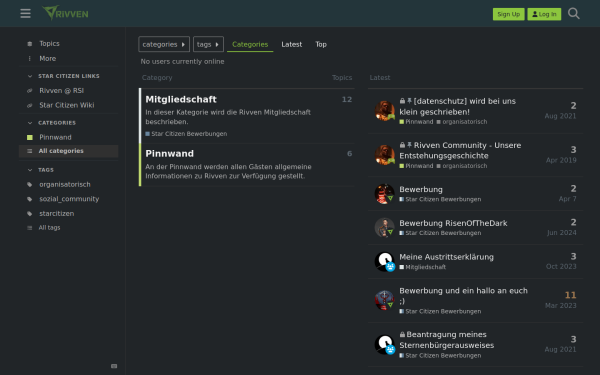
Task: Open topic '[datenschutz] wird bei uns klein geschrieben!'
Action: (458, 106)
